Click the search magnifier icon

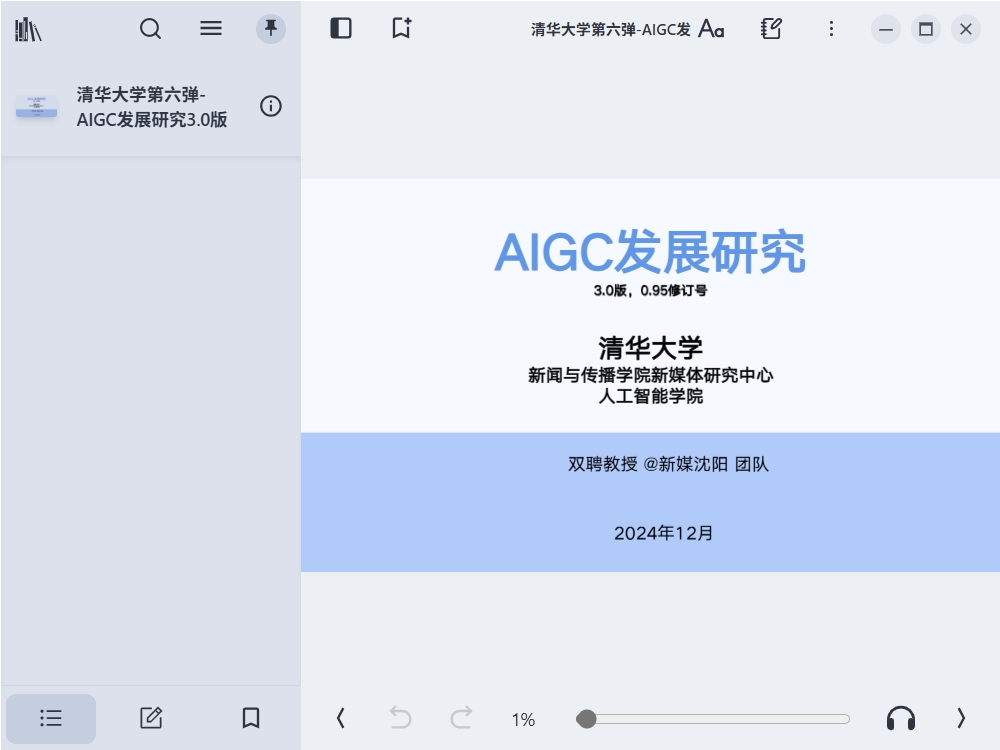tap(151, 29)
